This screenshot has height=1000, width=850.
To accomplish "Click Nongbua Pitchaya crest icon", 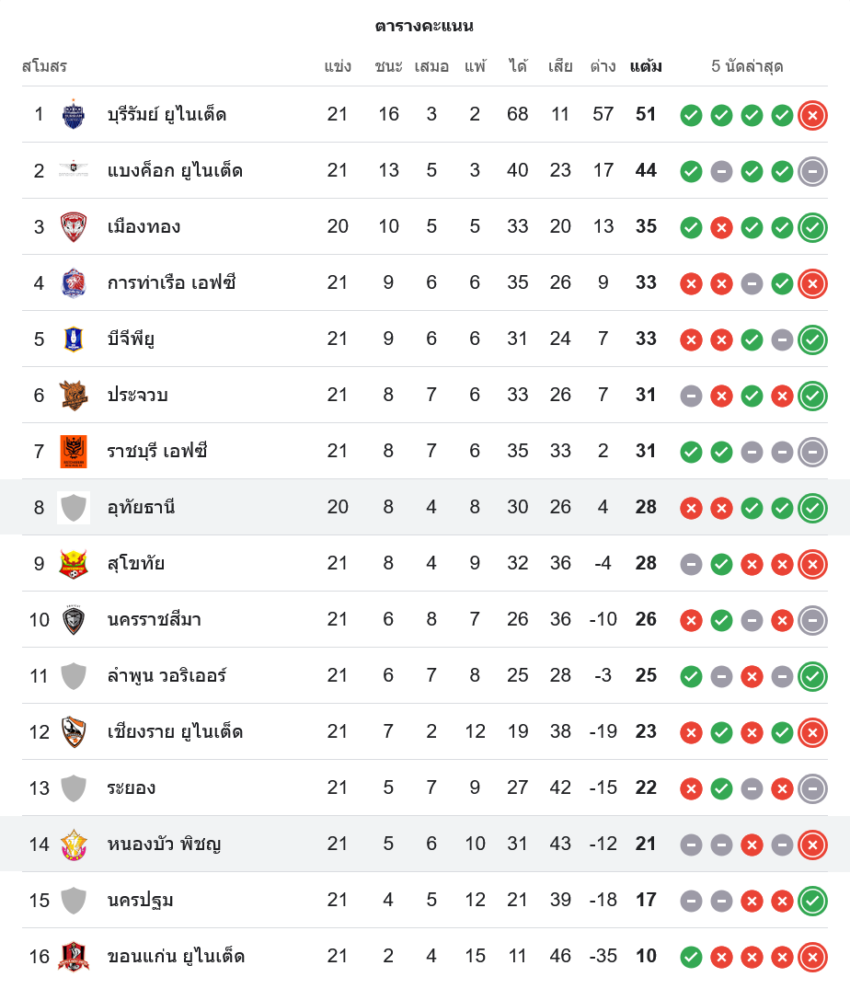I will (73, 844).
